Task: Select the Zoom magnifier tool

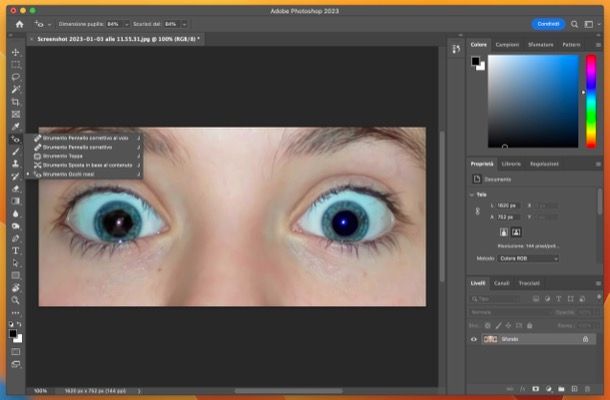Action: click(x=15, y=299)
